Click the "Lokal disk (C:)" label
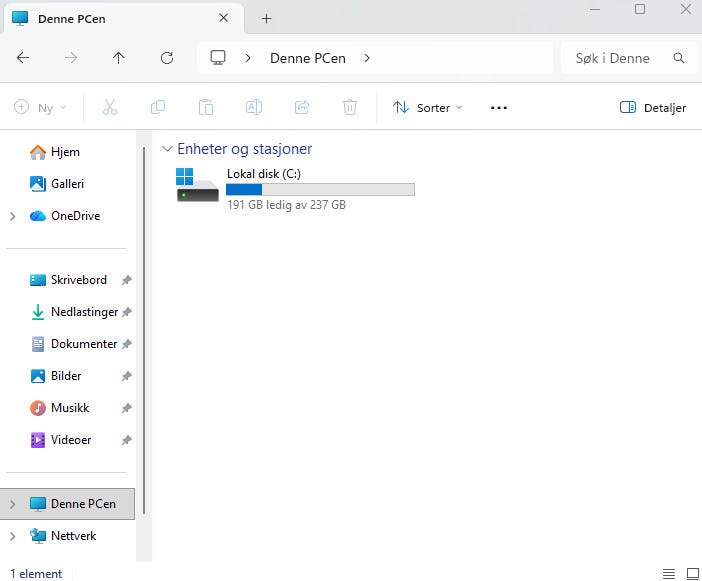This screenshot has height=581, width=702. [264, 174]
